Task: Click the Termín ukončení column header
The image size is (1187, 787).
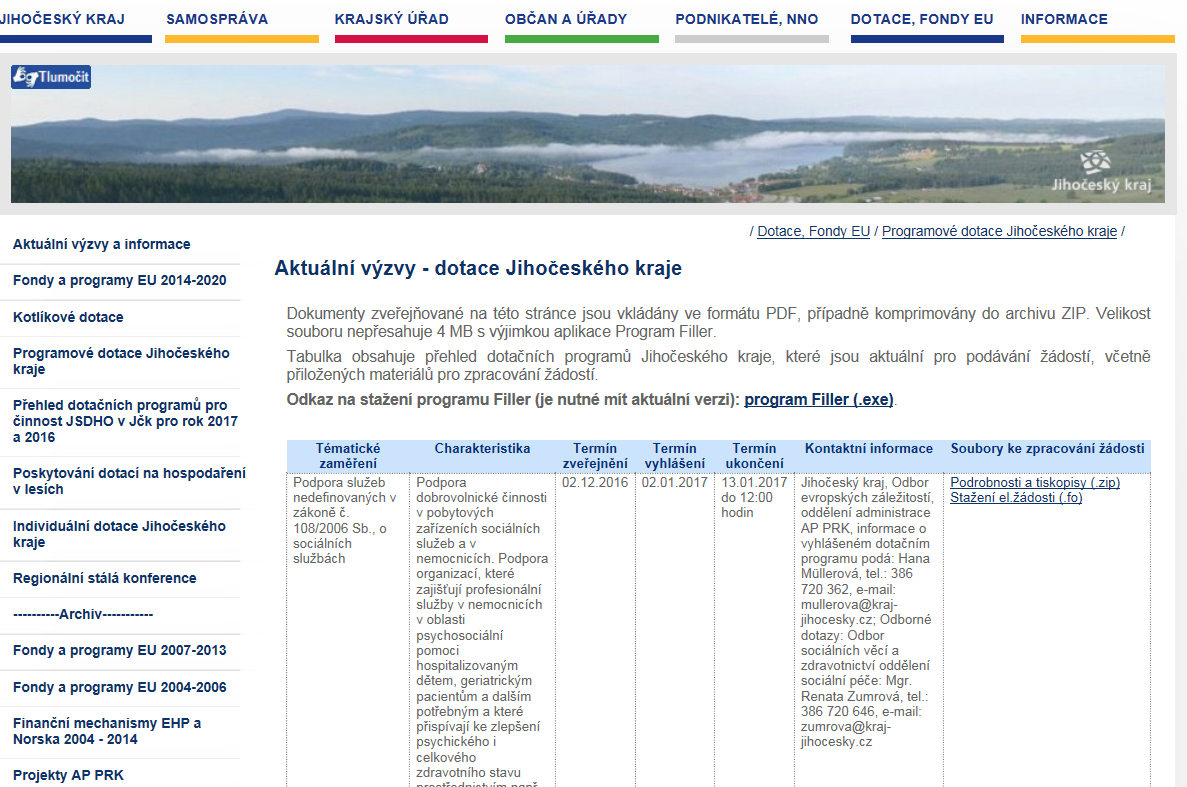Action: coord(754,456)
